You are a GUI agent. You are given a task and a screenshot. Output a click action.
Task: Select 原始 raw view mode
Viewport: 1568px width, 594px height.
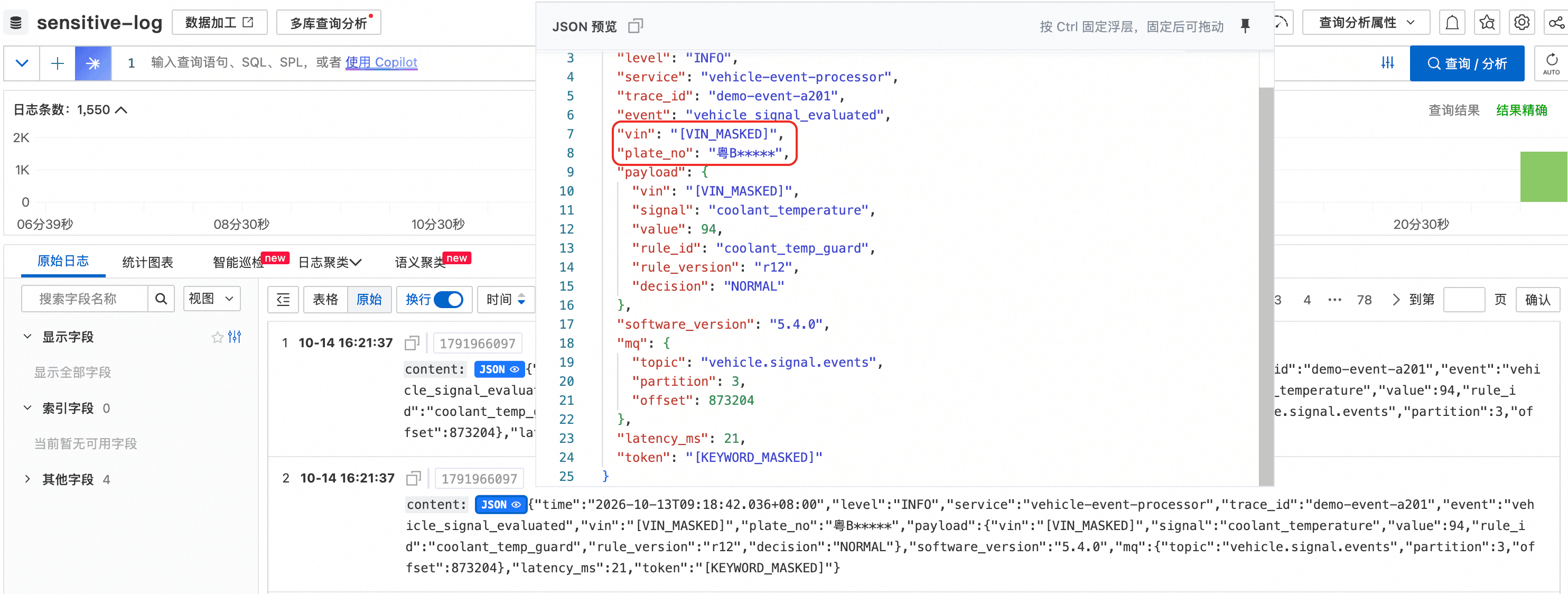coord(369,300)
